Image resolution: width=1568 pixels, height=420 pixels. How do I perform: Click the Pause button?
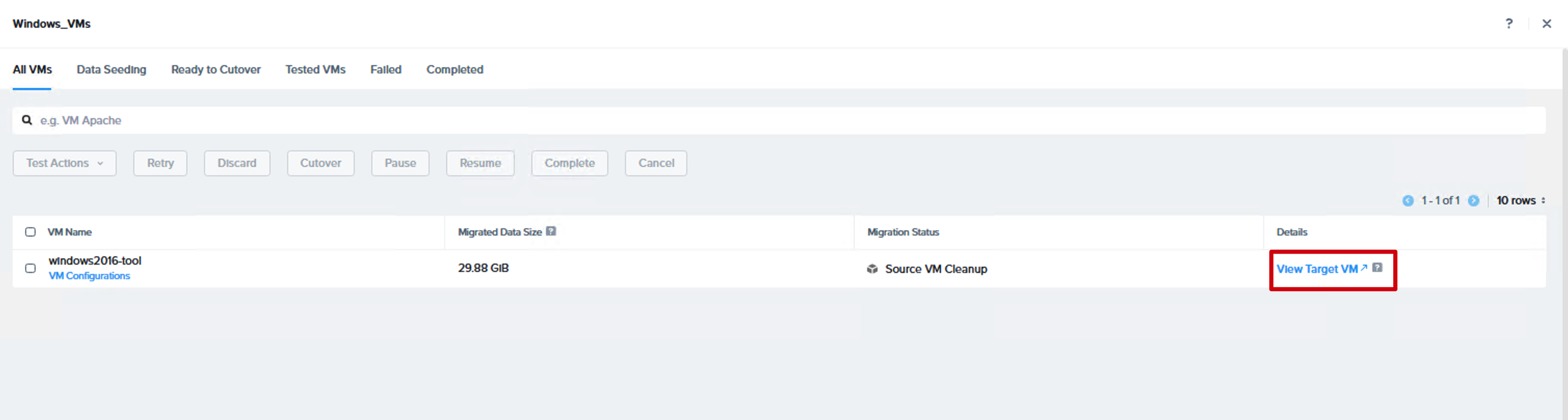coord(400,163)
